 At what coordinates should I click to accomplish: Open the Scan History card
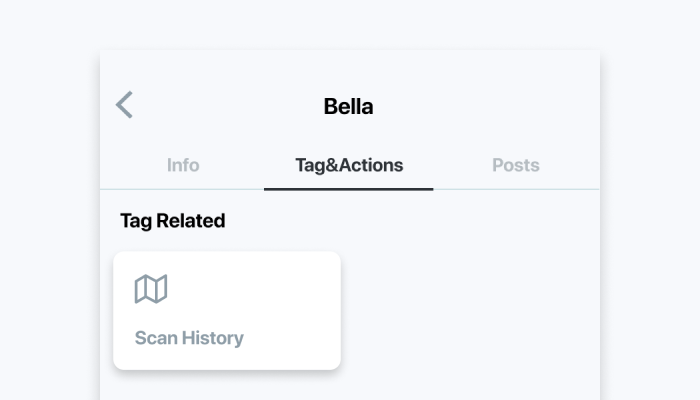pos(227,310)
